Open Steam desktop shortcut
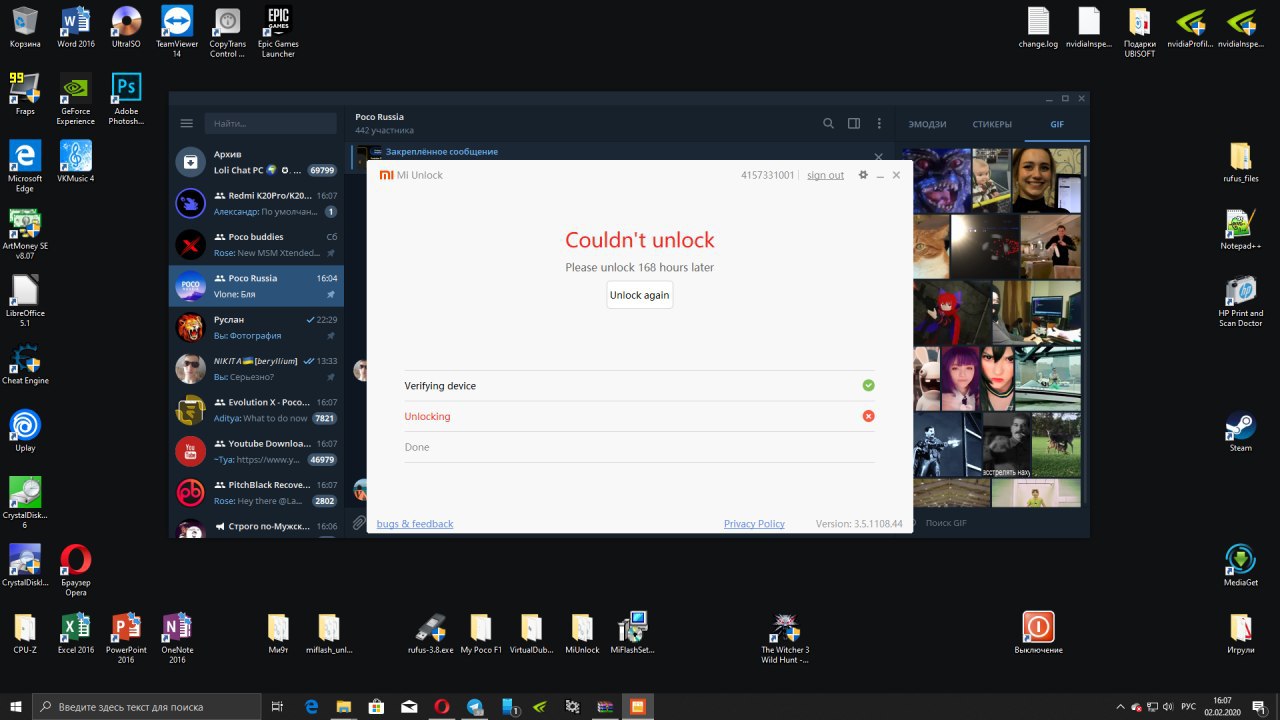 1241,431
